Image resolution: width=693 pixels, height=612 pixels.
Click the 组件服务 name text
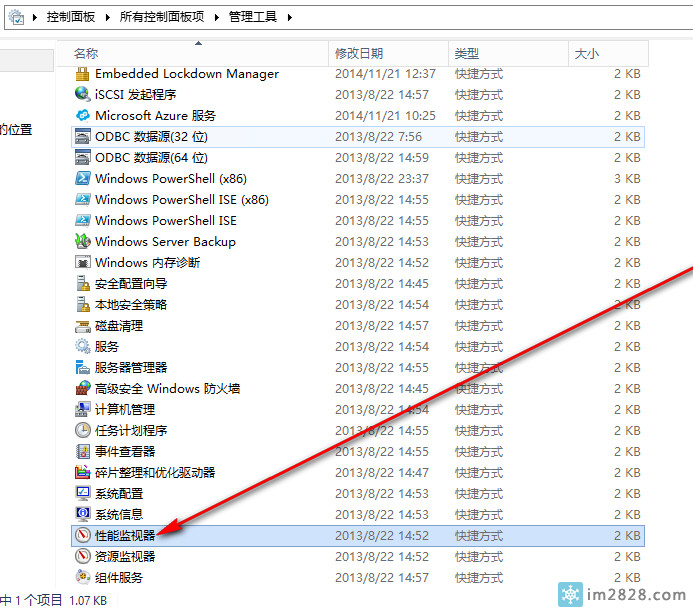tap(119, 578)
